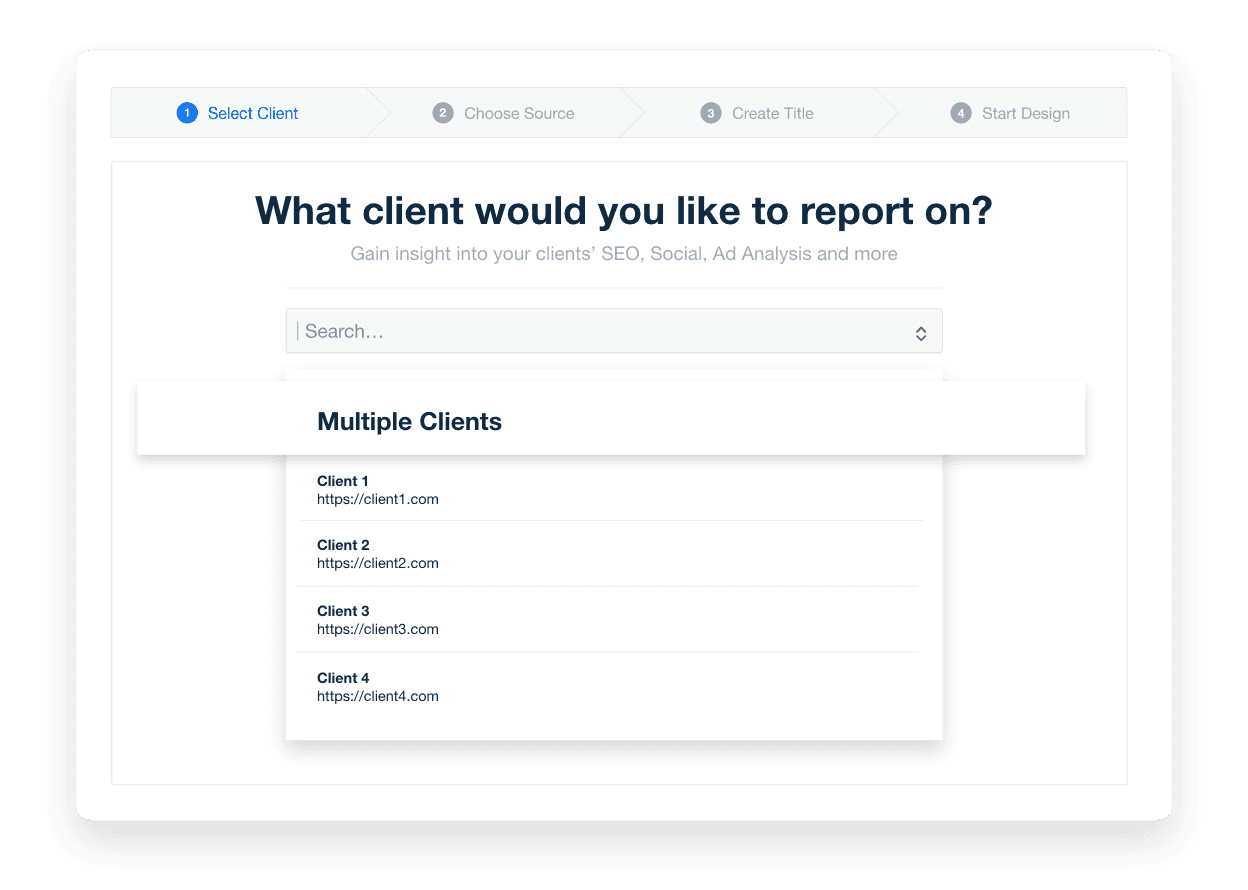Screen dimensions: 1248x890
Task: Select Client 3 from the results
Action: (x=343, y=611)
